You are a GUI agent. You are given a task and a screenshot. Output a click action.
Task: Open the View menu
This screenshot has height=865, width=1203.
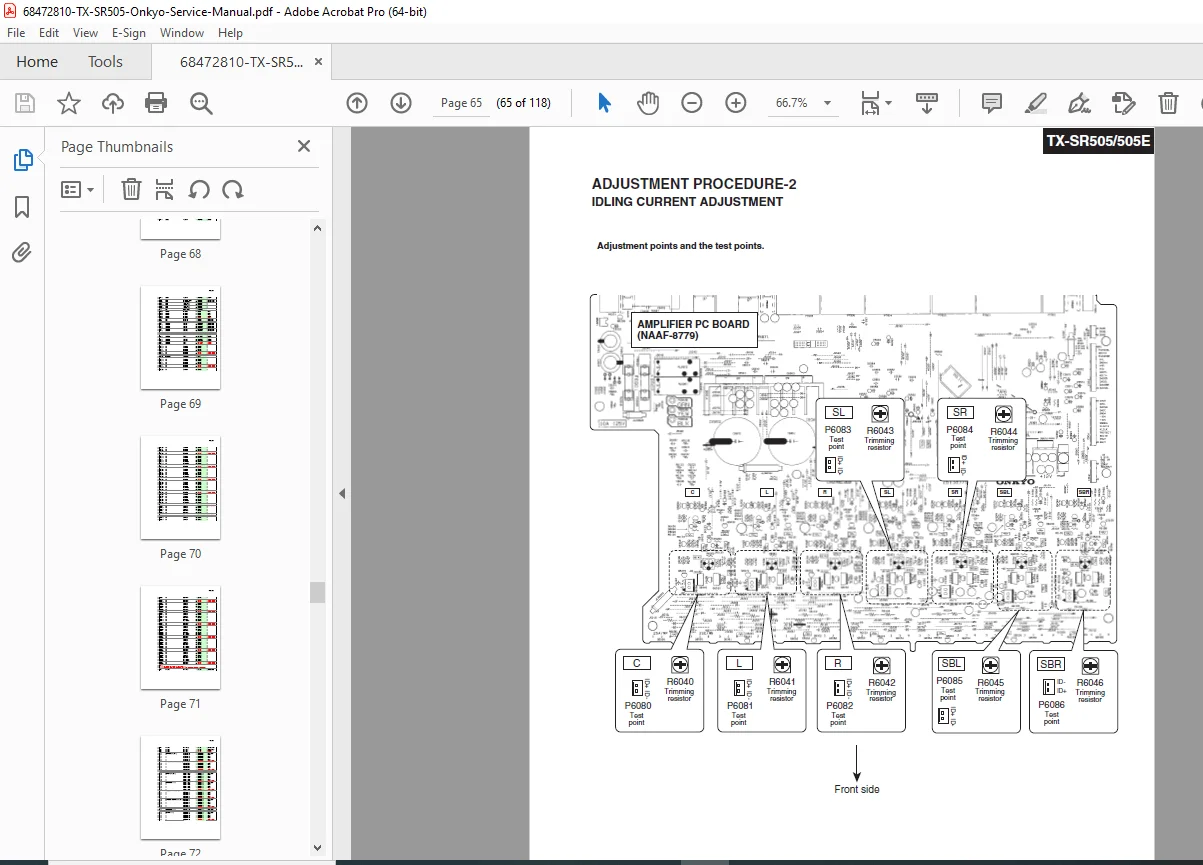85,33
